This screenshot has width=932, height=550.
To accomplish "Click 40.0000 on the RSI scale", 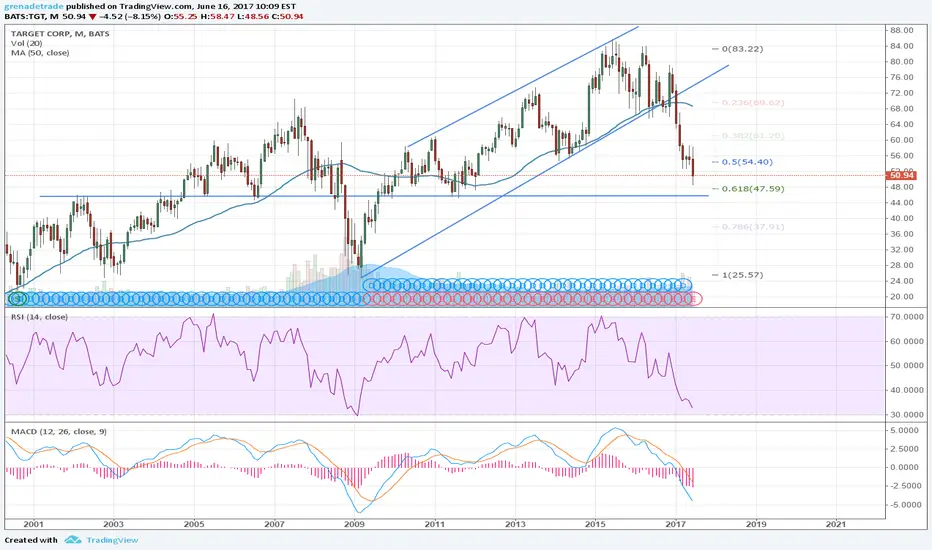I will point(905,390).
